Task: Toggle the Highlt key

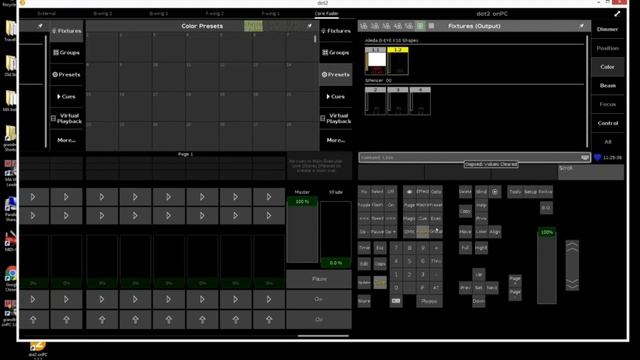Action: 482,248
